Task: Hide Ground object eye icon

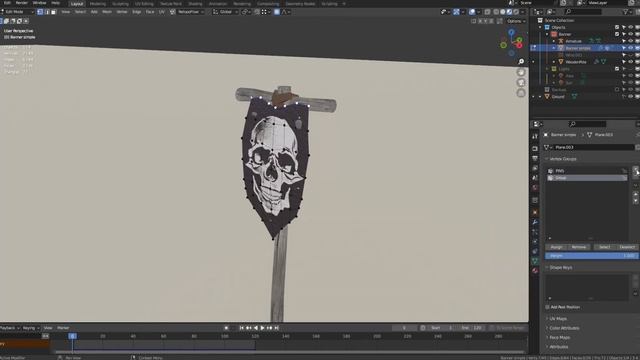Action: click(x=631, y=97)
